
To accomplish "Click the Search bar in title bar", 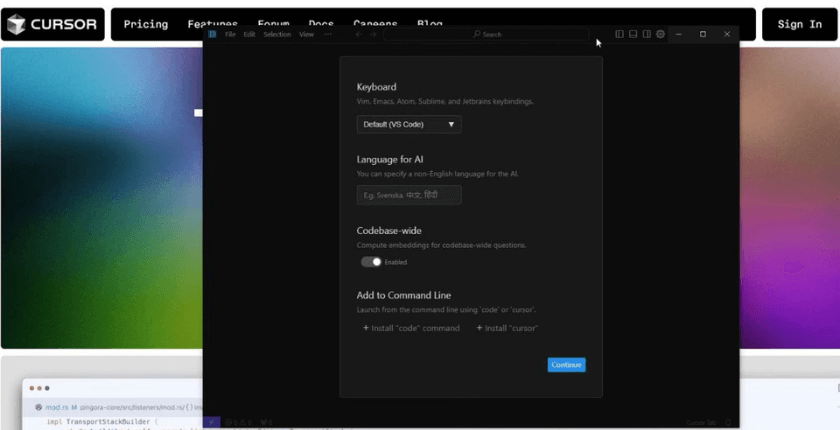I will pyautogui.click(x=487, y=34).
